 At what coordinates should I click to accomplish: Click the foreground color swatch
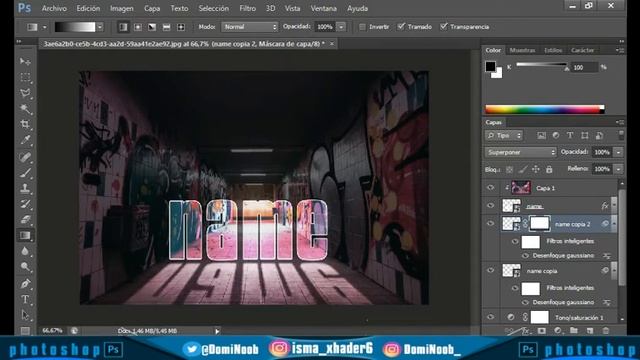click(x=490, y=66)
